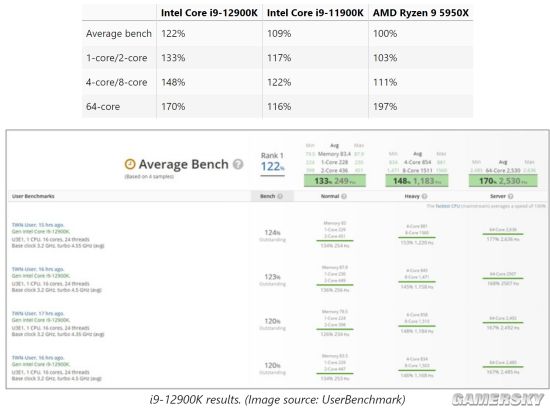This screenshot has height=411, width=550.
Task: Click the GAMERSKY watermark logo
Action: click(497, 399)
